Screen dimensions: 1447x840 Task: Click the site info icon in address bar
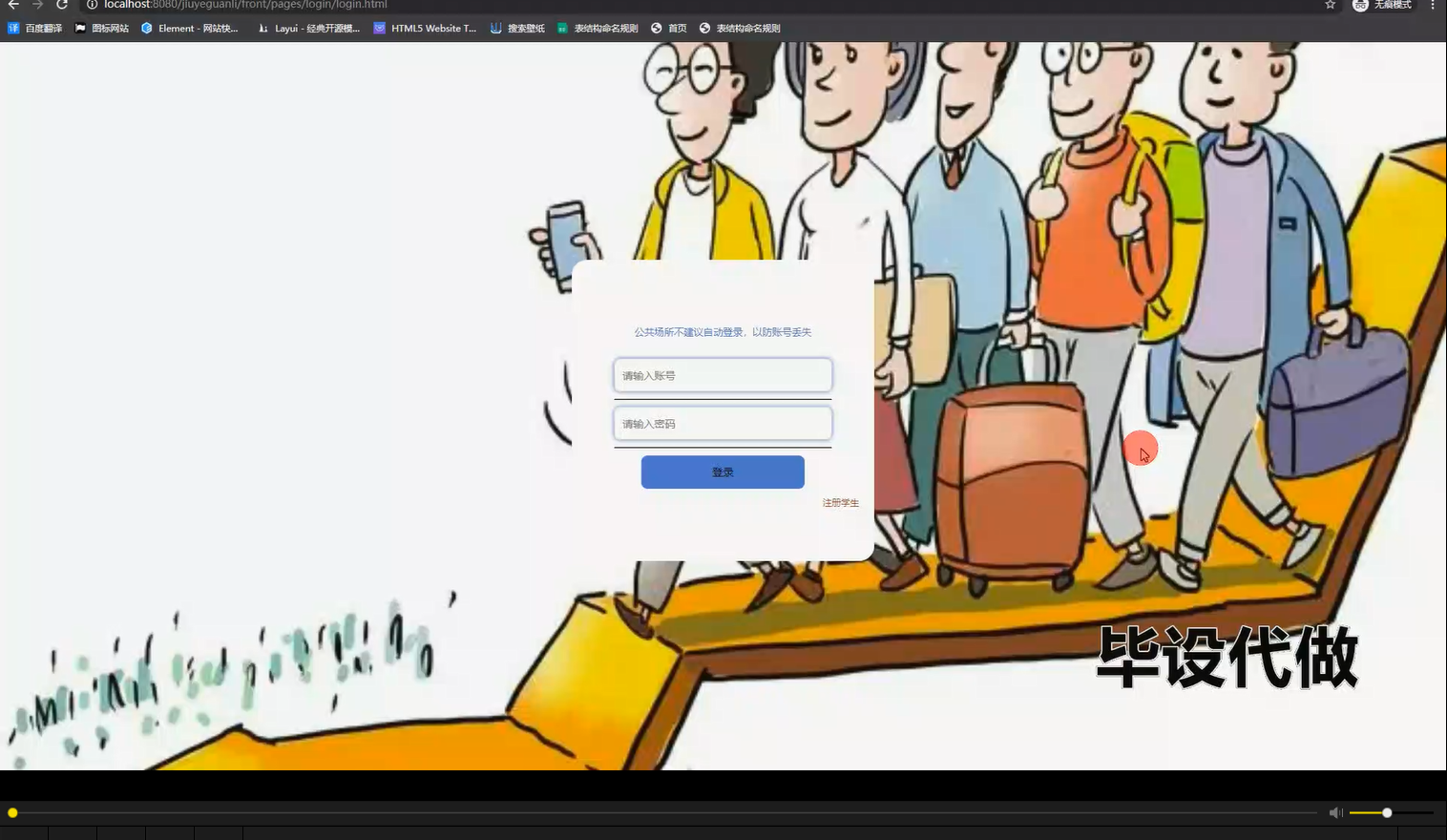(x=93, y=5)
